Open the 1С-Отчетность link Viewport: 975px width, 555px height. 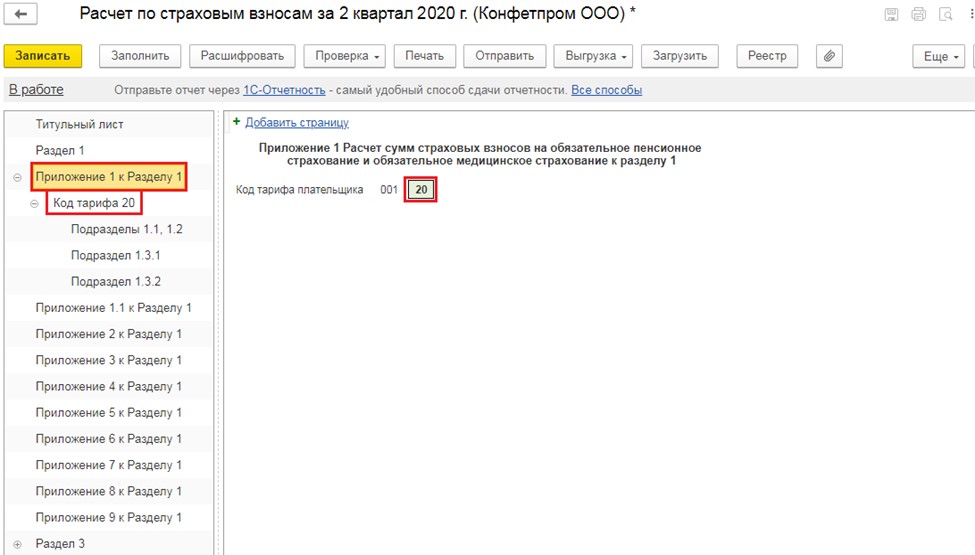[284, 90]
